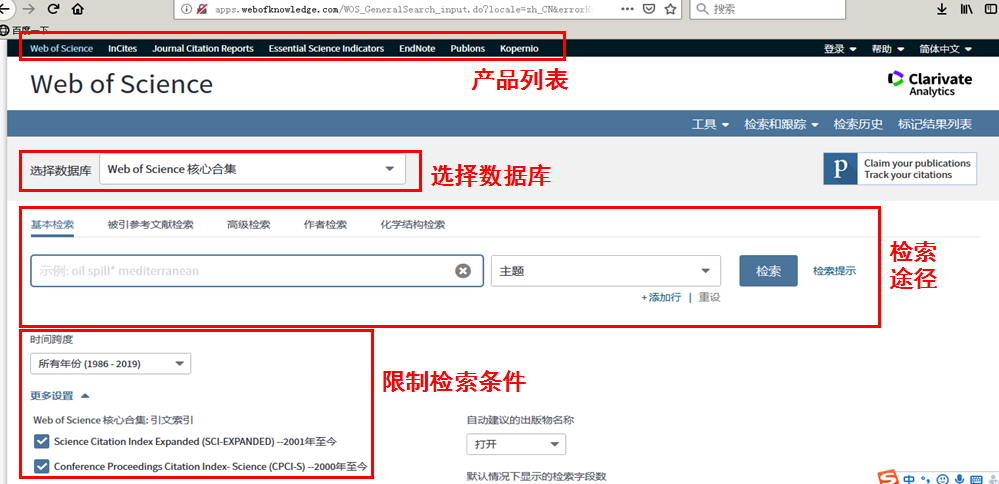Screen dimensions: 999x484
Task: Show site information via the info icon
Action: tap(186, 10)
